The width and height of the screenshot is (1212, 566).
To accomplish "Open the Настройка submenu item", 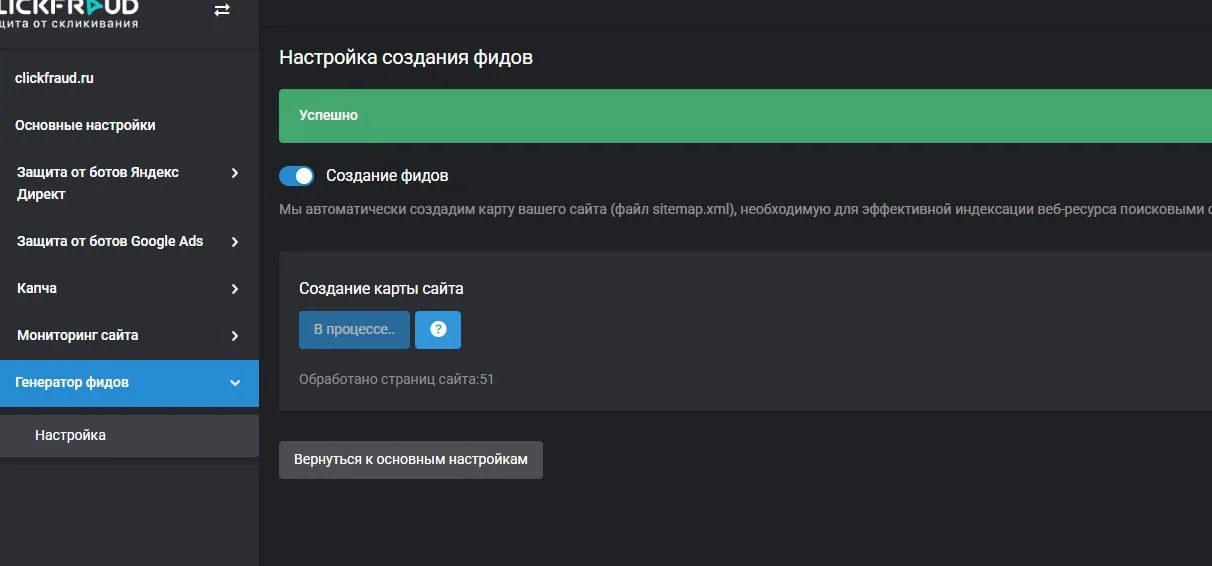I will coord(70,435).
